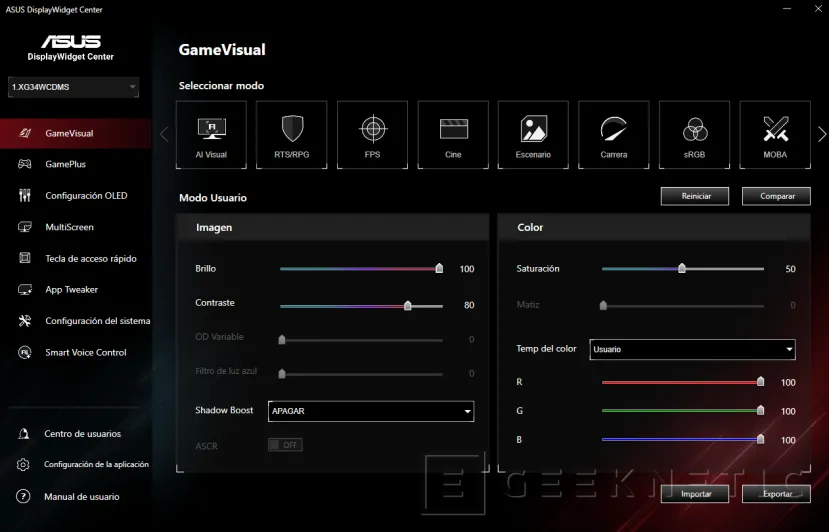Click the Imagen panel header
829x532 pixels.
[x=333, y=227]
